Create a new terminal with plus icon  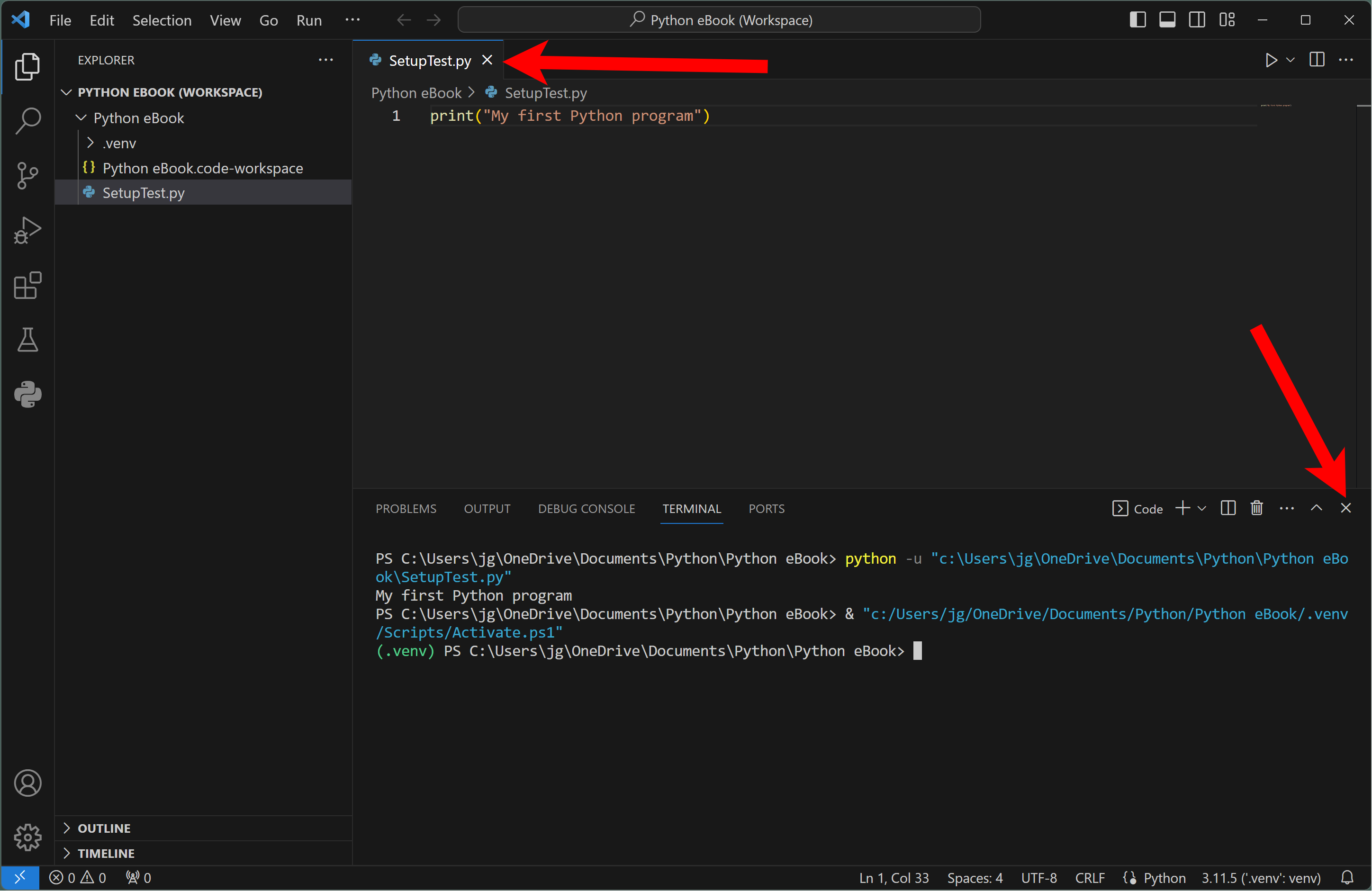(x=1183, y=508)
